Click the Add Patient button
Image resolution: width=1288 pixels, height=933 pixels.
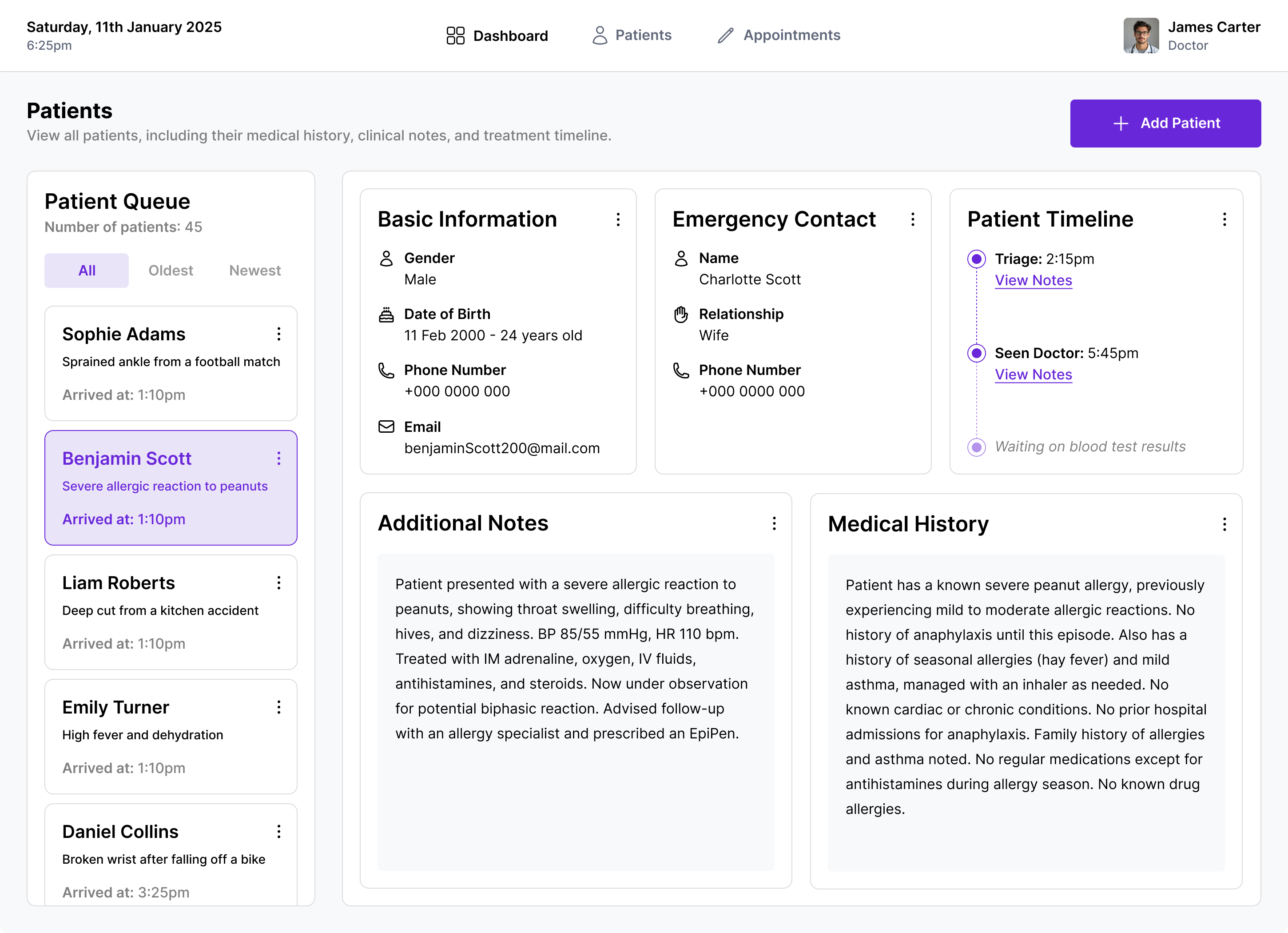(x=1165, y=124)
